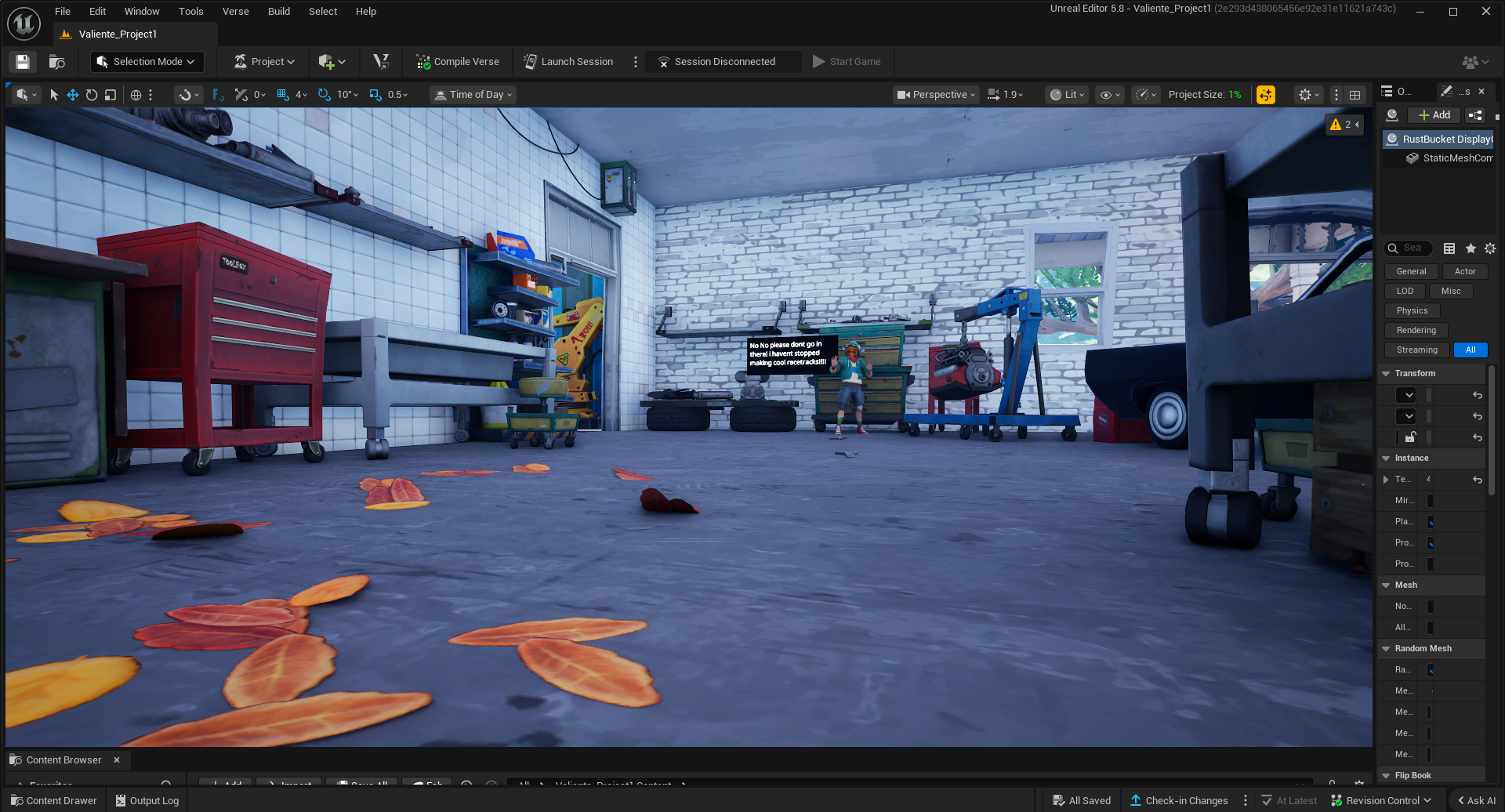Screen dimensions: 1505x812
Task: Open grid snap size 4 dropdown
Action: (301, 95)
